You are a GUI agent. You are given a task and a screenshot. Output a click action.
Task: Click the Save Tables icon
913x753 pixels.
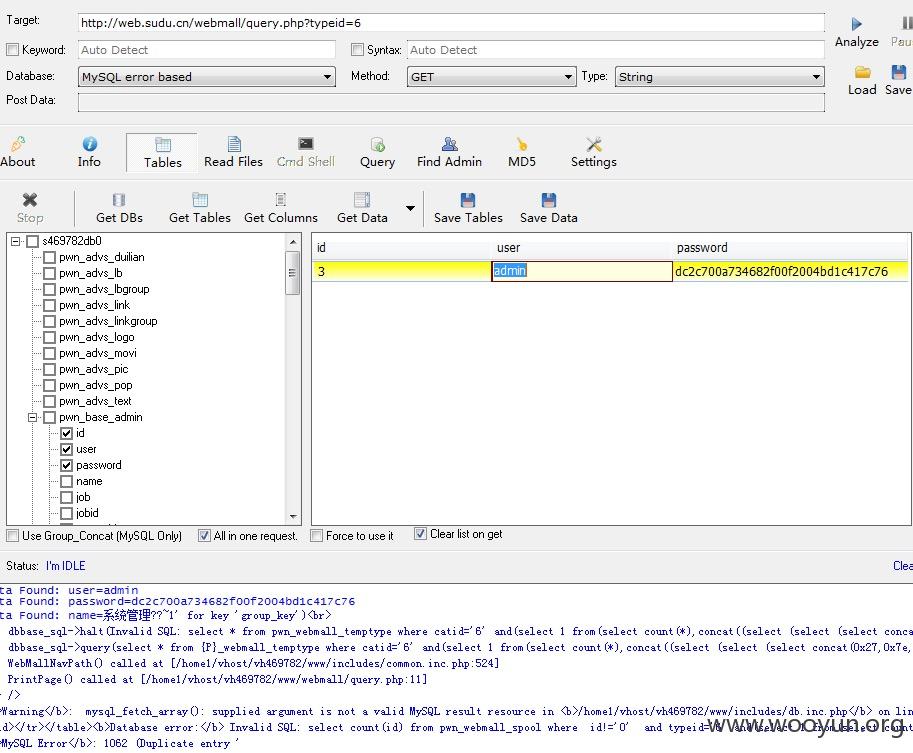click(x=468, y=200)
